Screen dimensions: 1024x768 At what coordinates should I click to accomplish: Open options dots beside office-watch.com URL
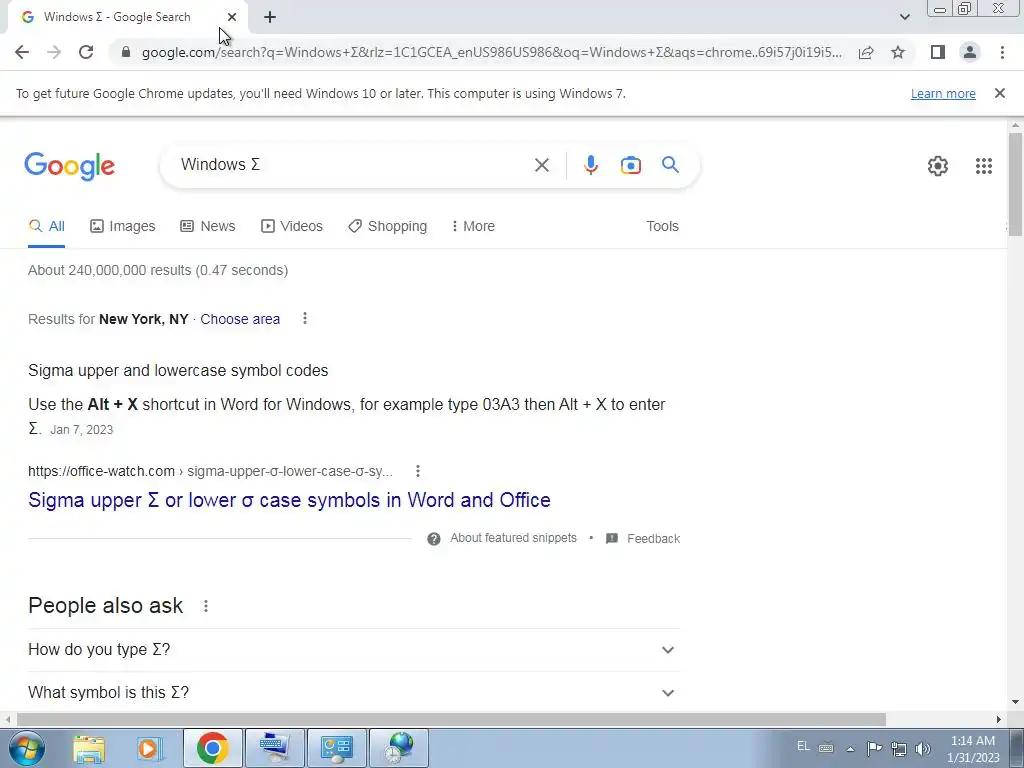pos(418,471)
